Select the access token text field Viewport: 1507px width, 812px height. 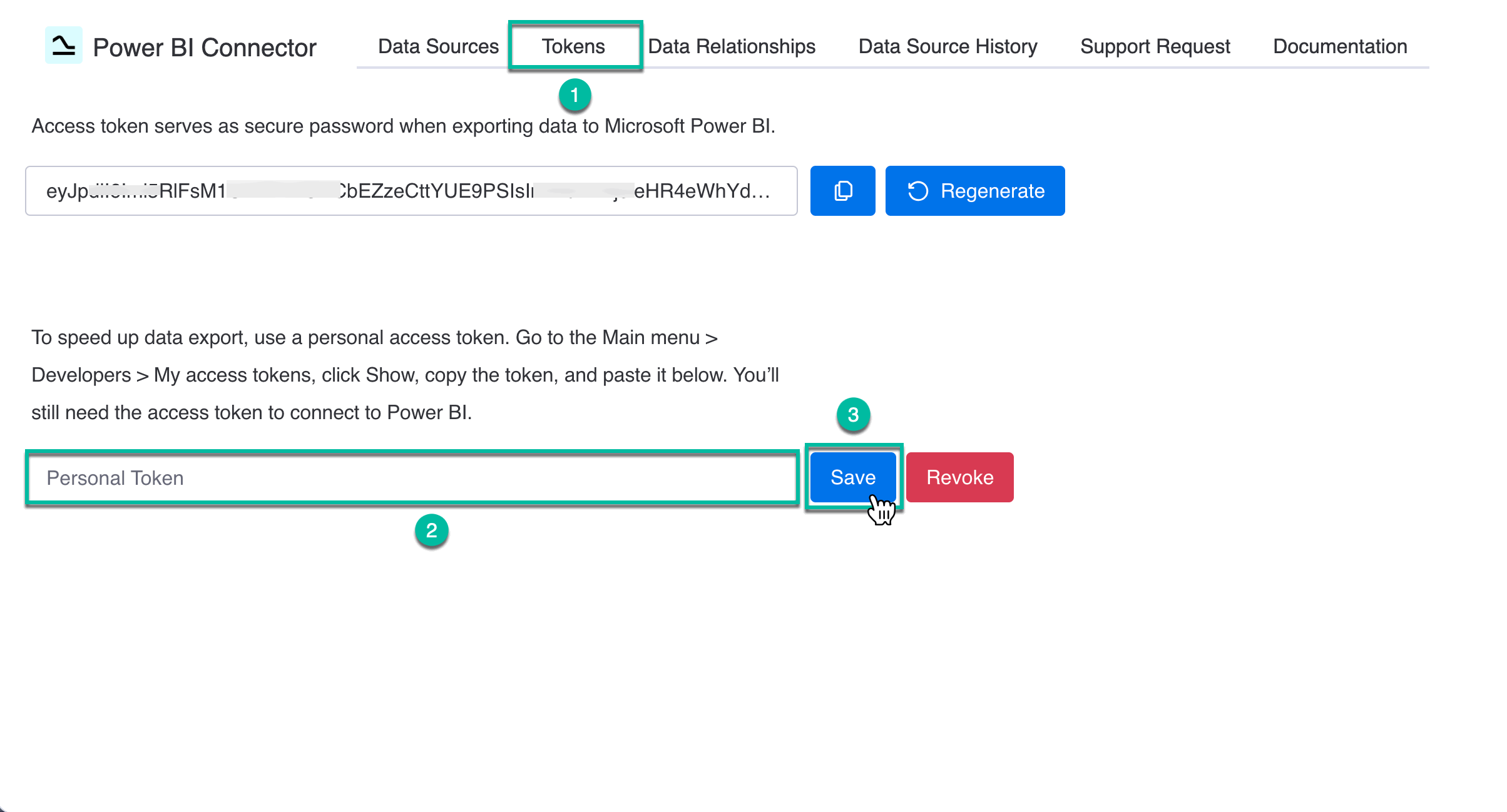pos(410,191)
